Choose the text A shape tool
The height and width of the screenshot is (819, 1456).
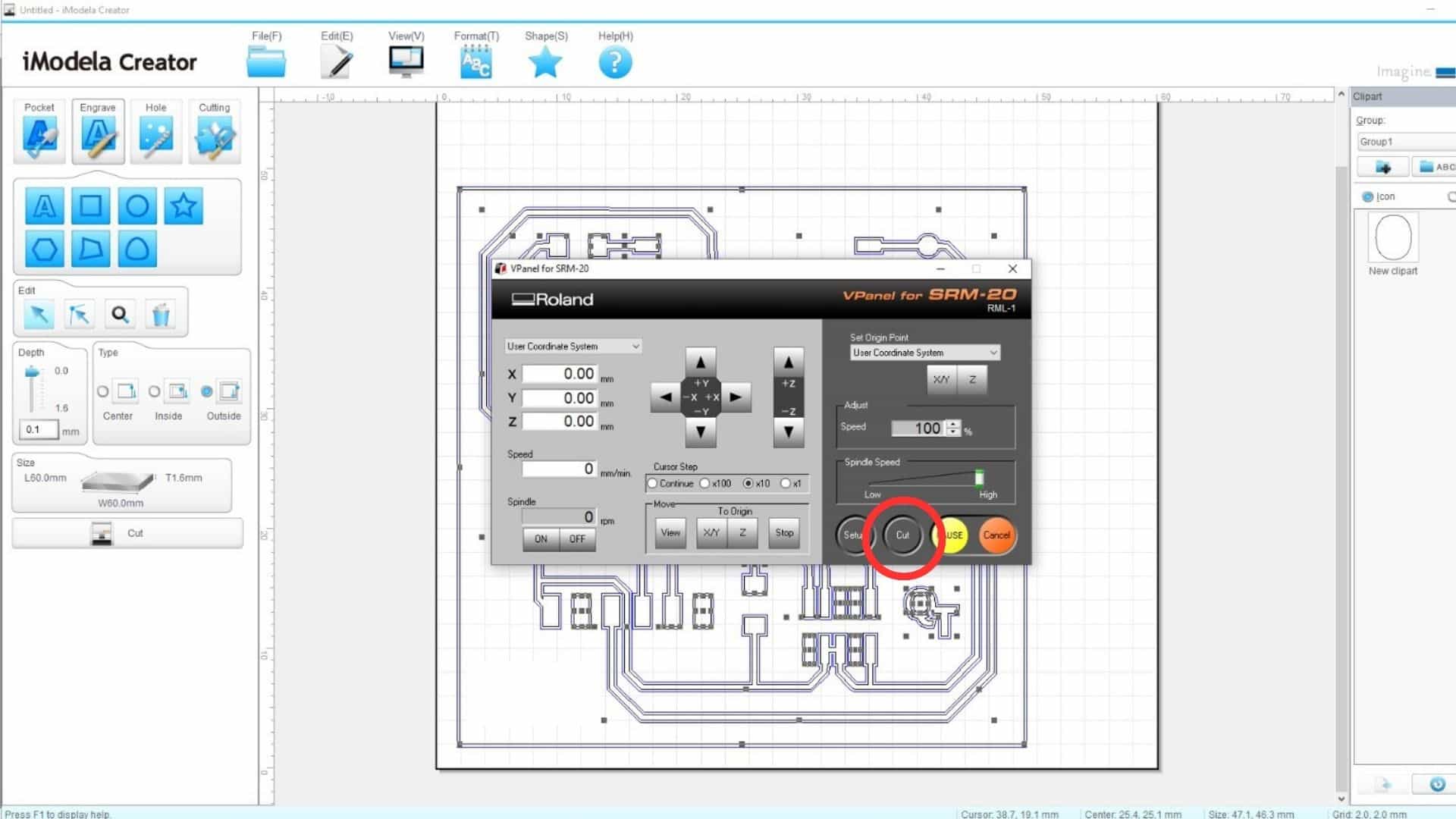[44, 206]
